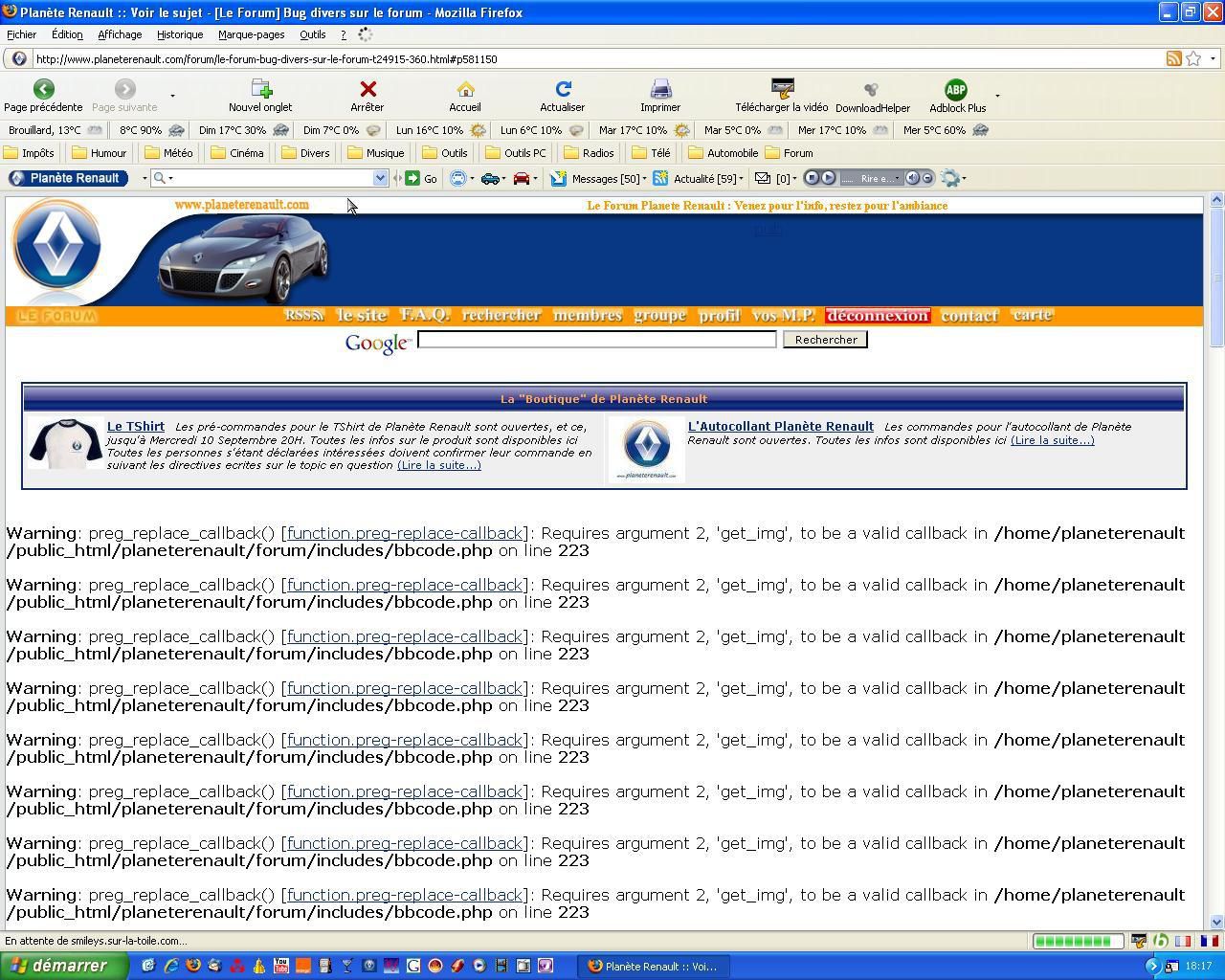Image resolution: width=1225 pixels, height=980 pixels.
Task: Open the Musique bookmarks folder
Action: tap(376, 153)
